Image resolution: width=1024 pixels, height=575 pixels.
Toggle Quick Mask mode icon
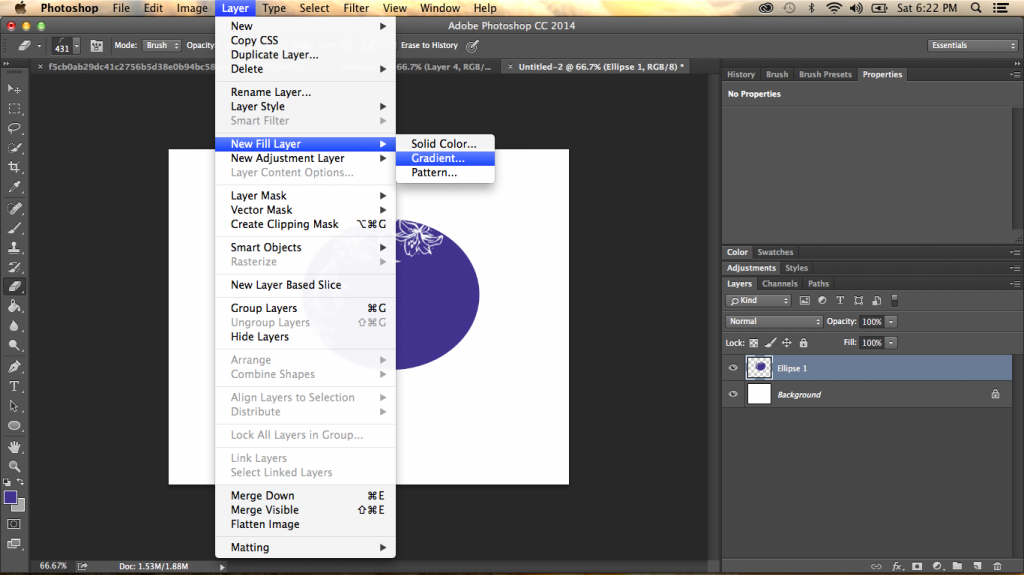point(14,524)
